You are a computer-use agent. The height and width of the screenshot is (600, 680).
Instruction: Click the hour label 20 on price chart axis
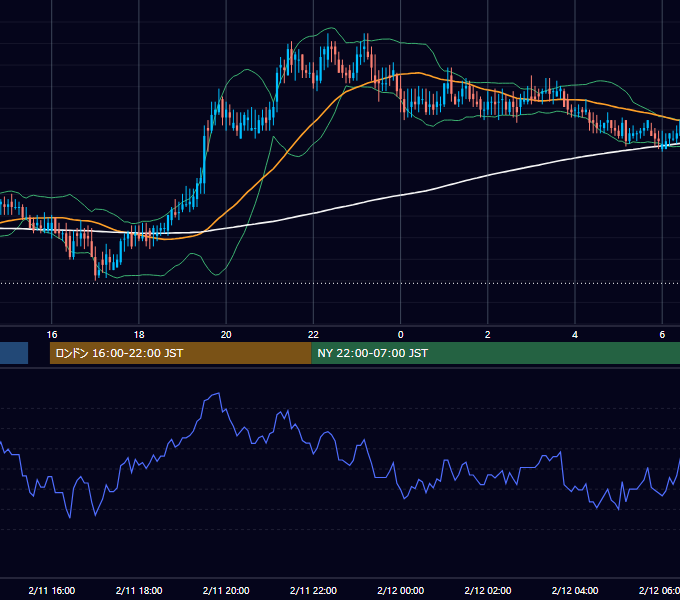pyautogui.click(x=226, y=335)
